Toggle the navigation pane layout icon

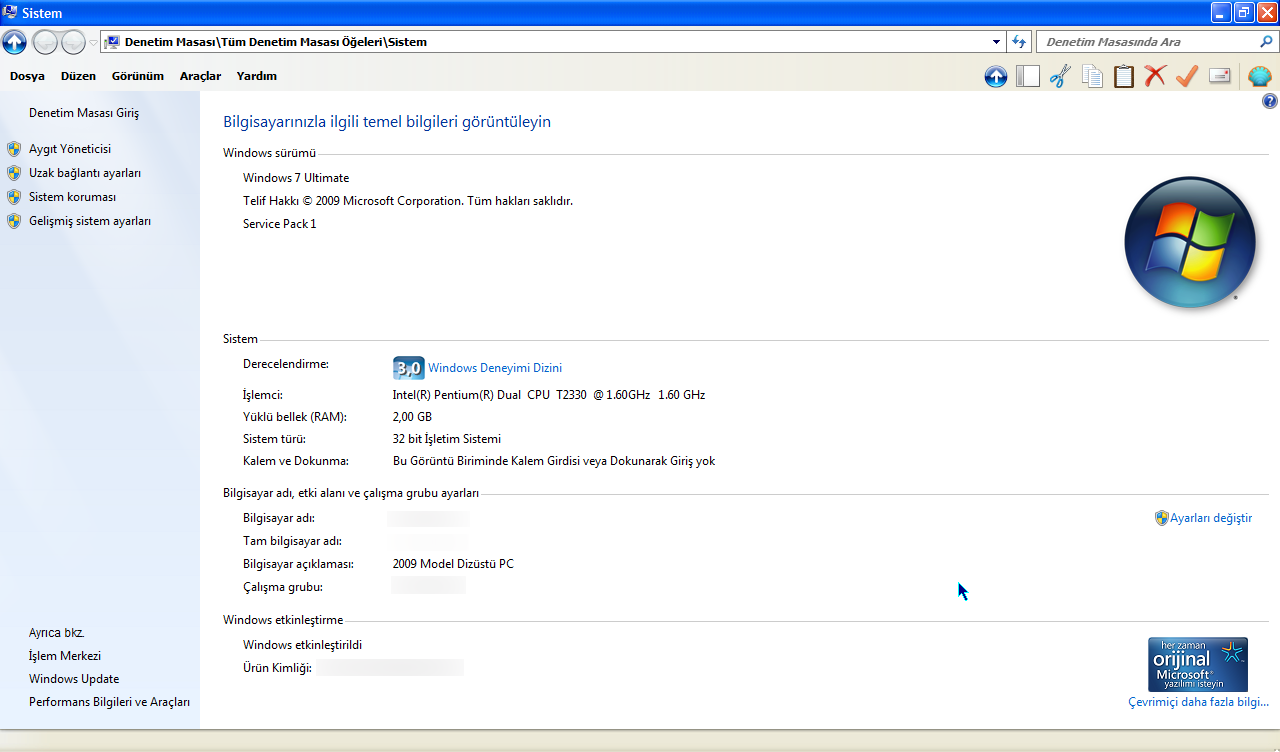point(1028,76)
